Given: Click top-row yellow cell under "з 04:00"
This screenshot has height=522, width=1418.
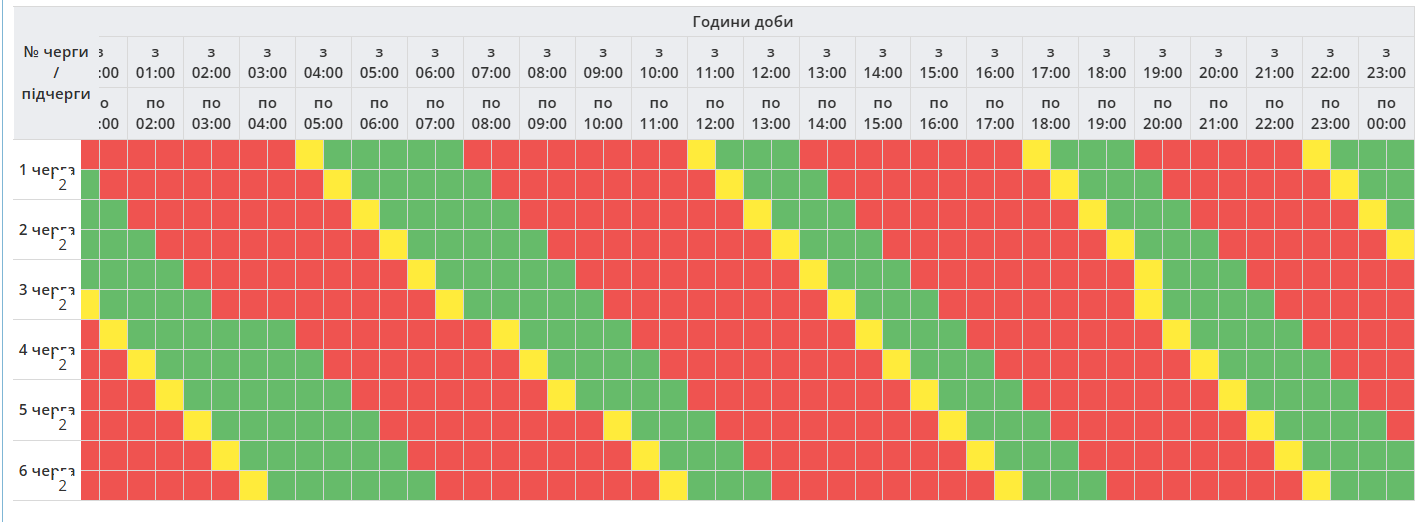Looking at the screenshot, I should click(x=310, y=154).
